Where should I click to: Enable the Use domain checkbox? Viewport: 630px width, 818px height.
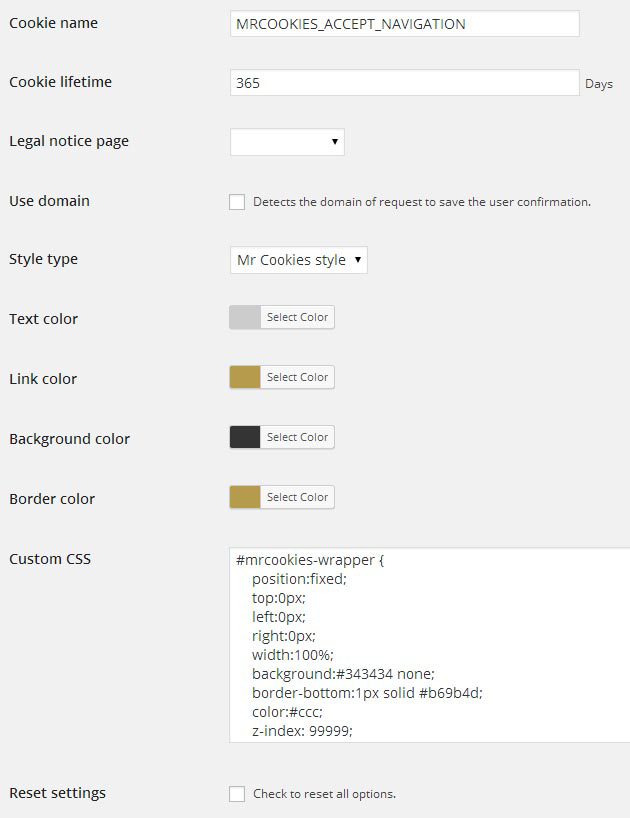click(x=237, y=202)
